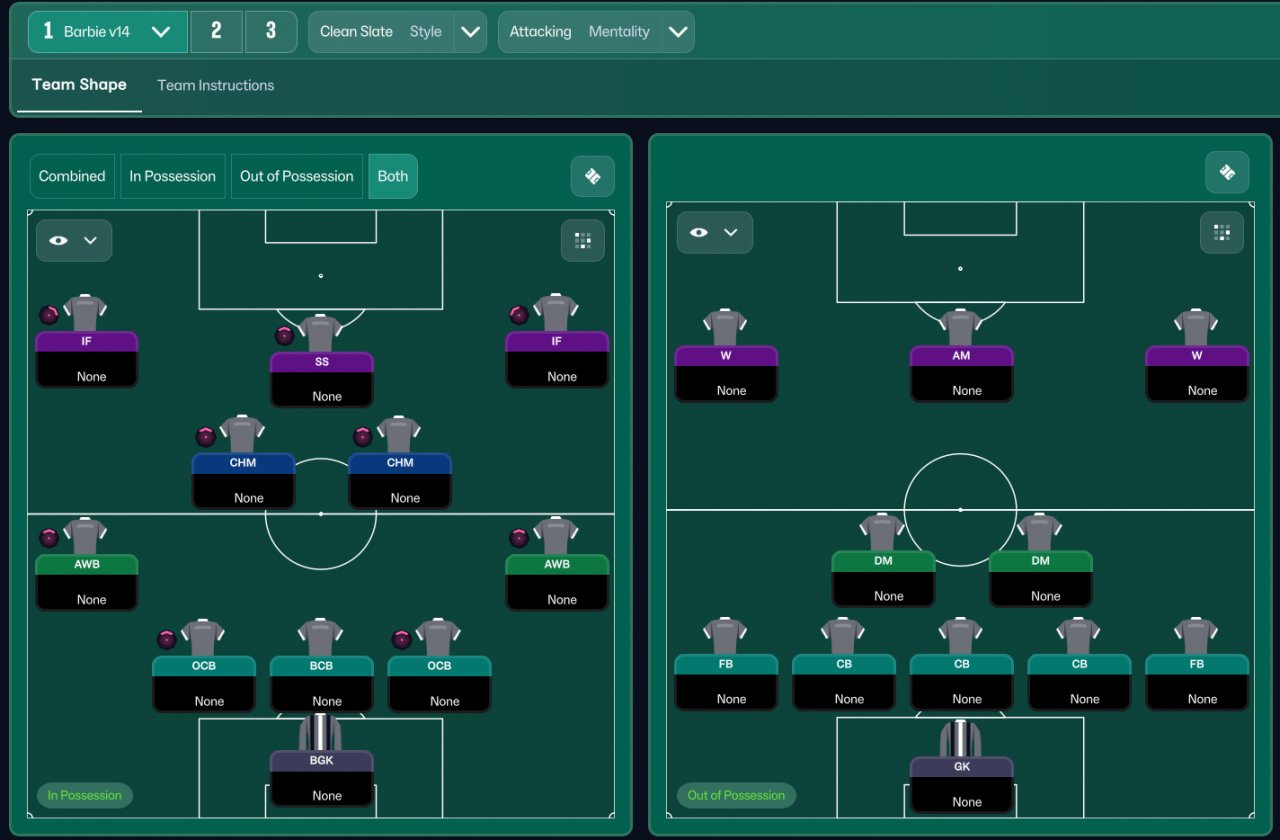Switch pitch view to Combined

(72, 176)
